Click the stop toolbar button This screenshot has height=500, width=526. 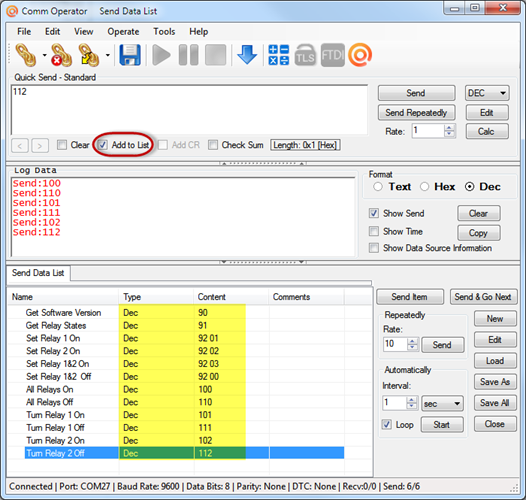(x=215, y=55)
